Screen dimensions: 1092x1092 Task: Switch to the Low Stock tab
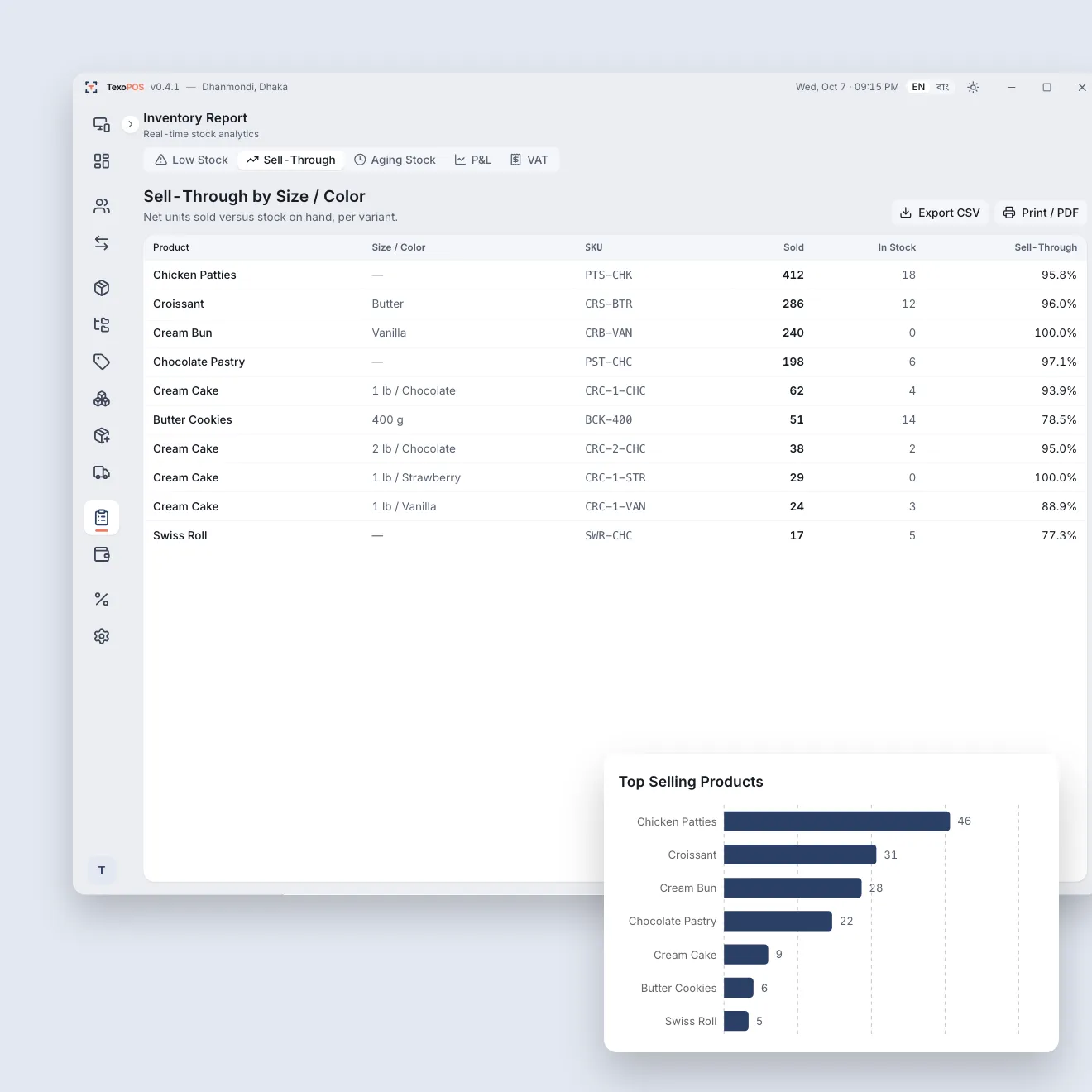coord(191,160)
